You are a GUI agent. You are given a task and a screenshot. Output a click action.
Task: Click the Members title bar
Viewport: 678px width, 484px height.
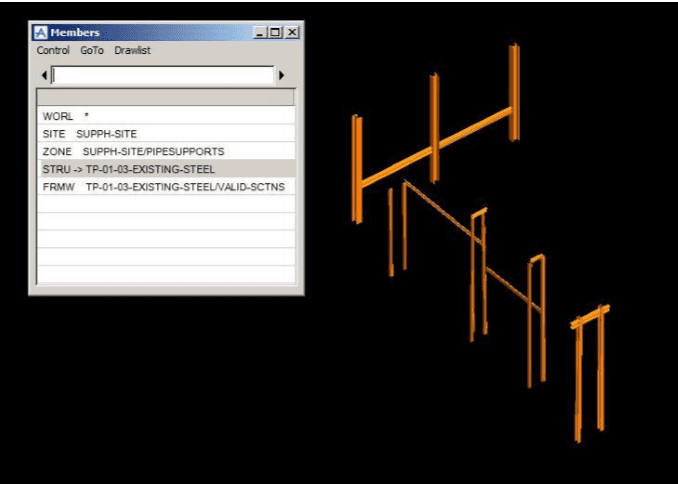166,32
